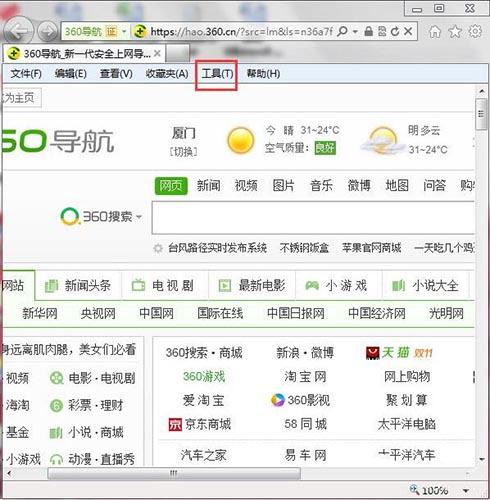Select the 新闻 search tab
490x500 pixels.
click(209, 186)
